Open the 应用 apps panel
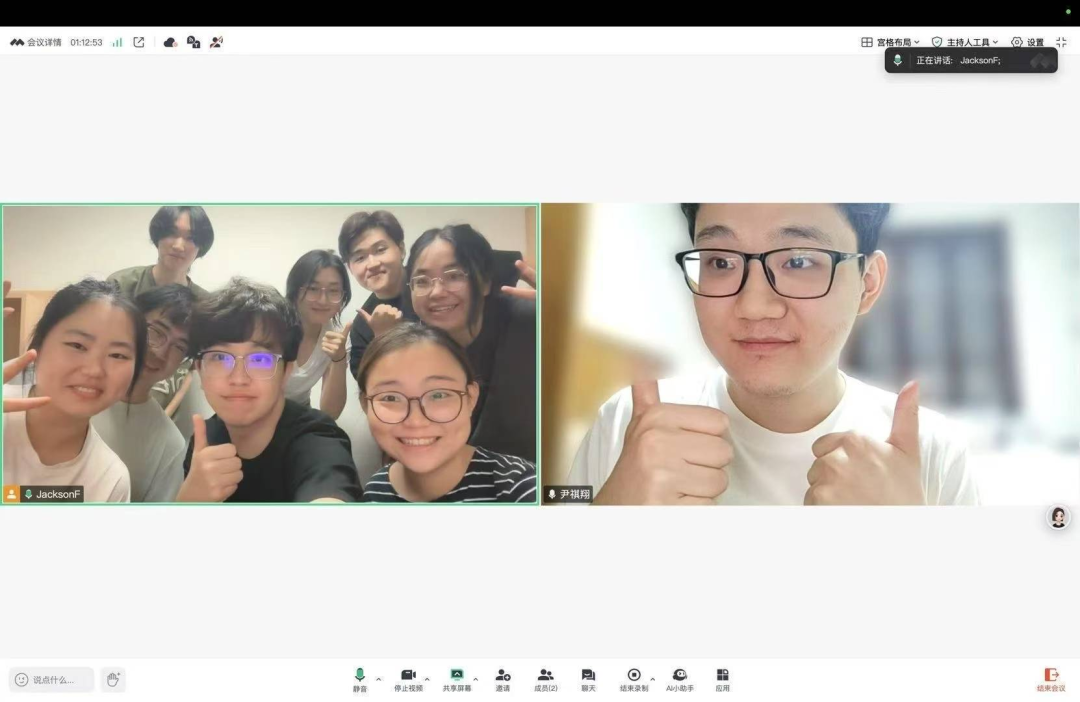 click(723, 679)
